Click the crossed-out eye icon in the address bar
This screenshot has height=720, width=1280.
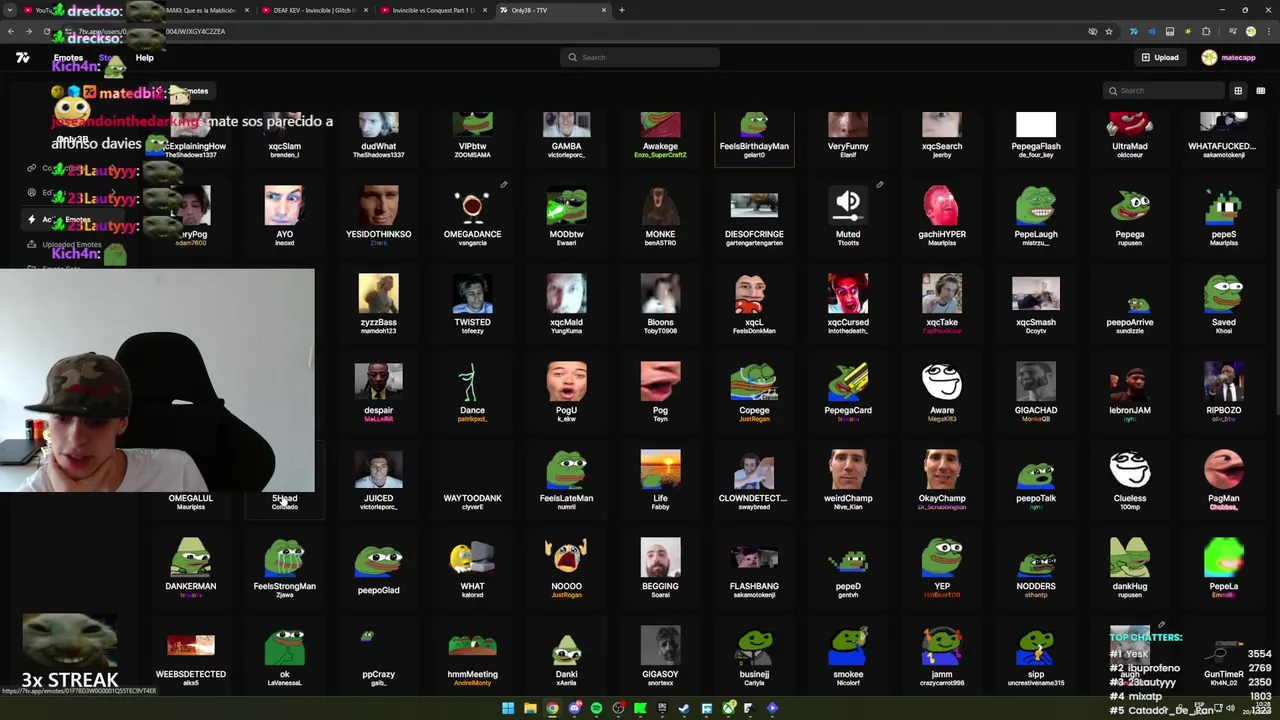pyautogui.click(x=1092, y=31)
